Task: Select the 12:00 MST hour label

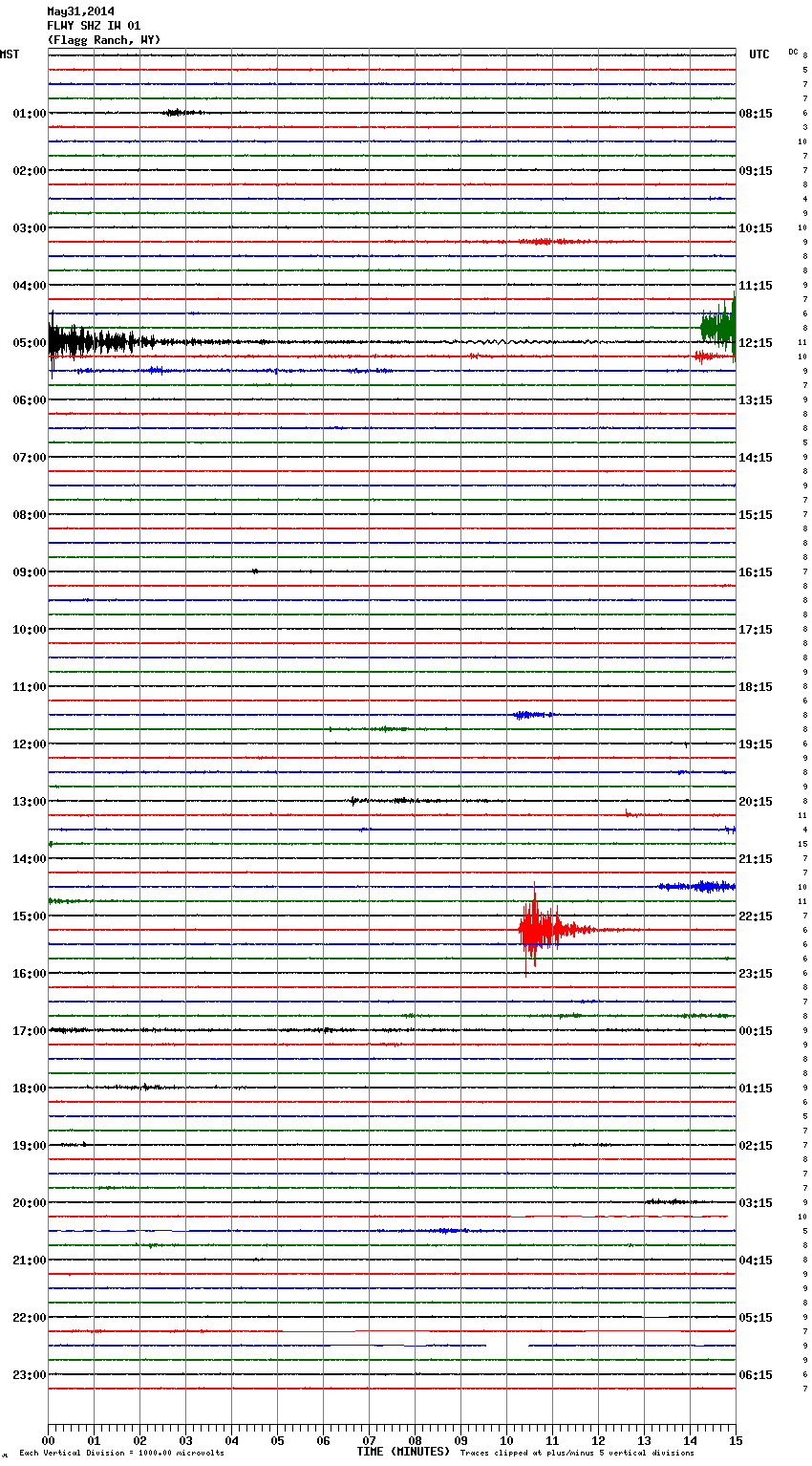Action: click(30, 744)
